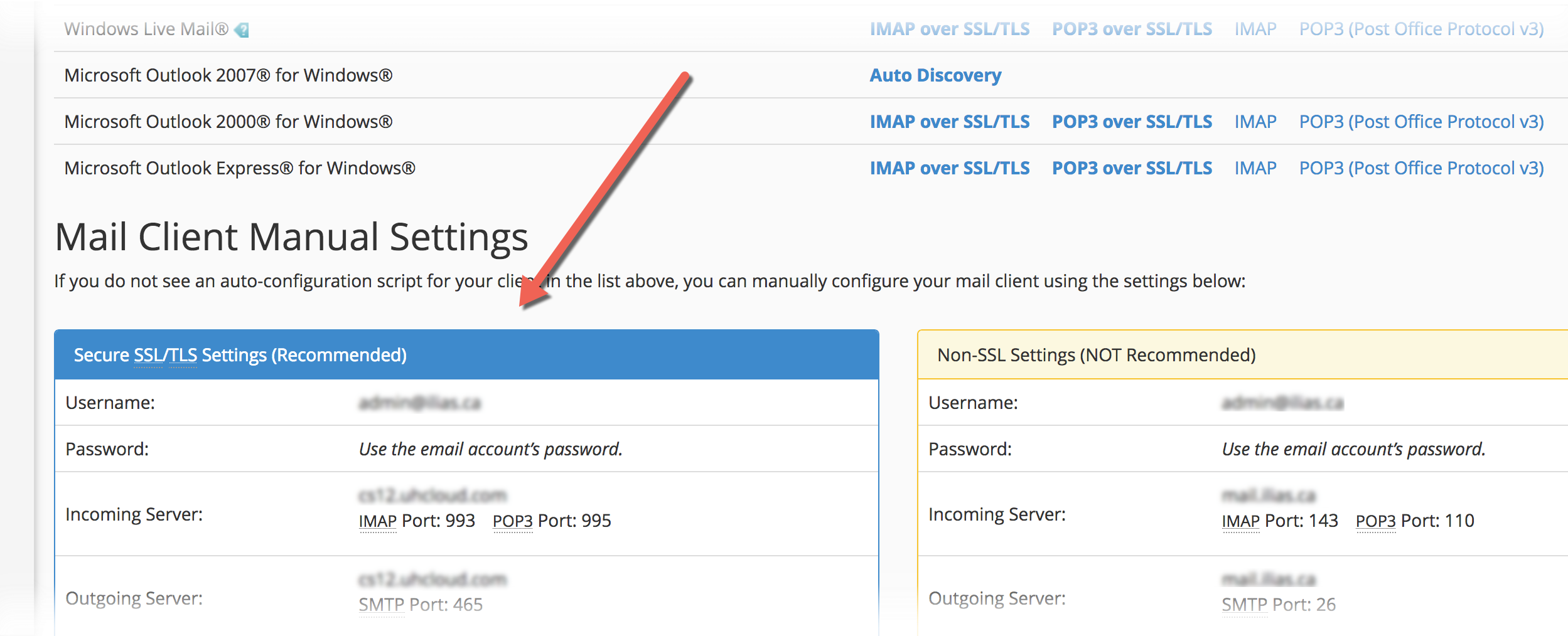This screenshot has height=636, width=1568.
Task: Select IMAP over SSL/TLS for Microsoft Outlook 2000
Action: (x=950, y=122)
